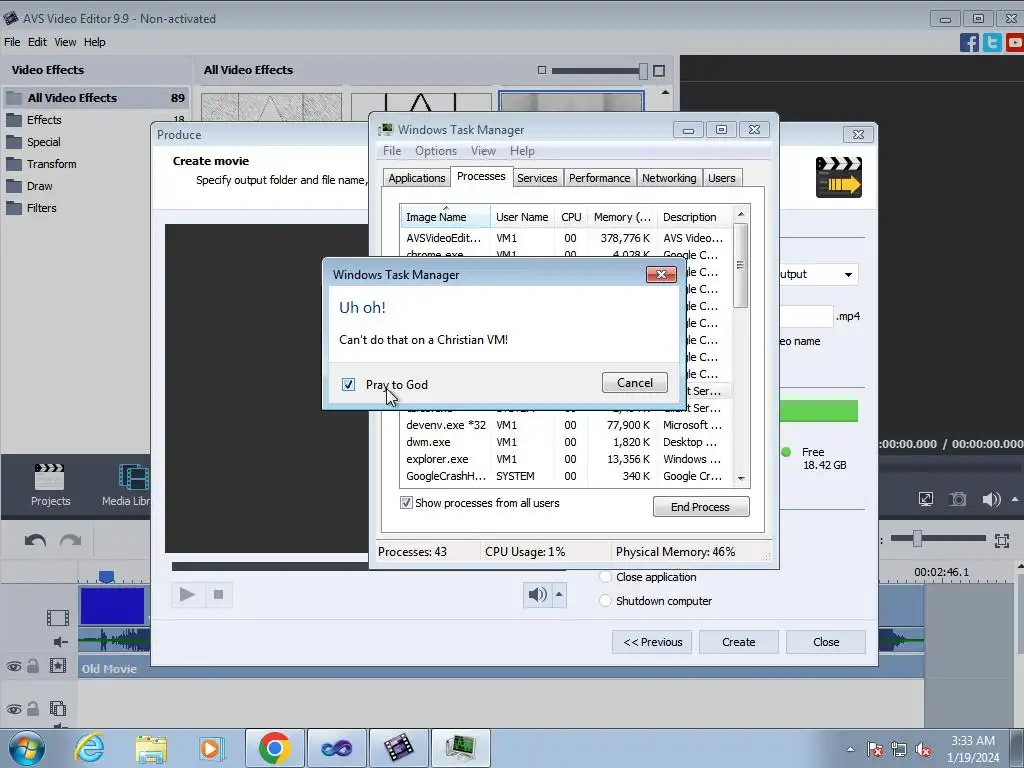
Task: Click the End Process button
Action: click(x=701, y=507)
